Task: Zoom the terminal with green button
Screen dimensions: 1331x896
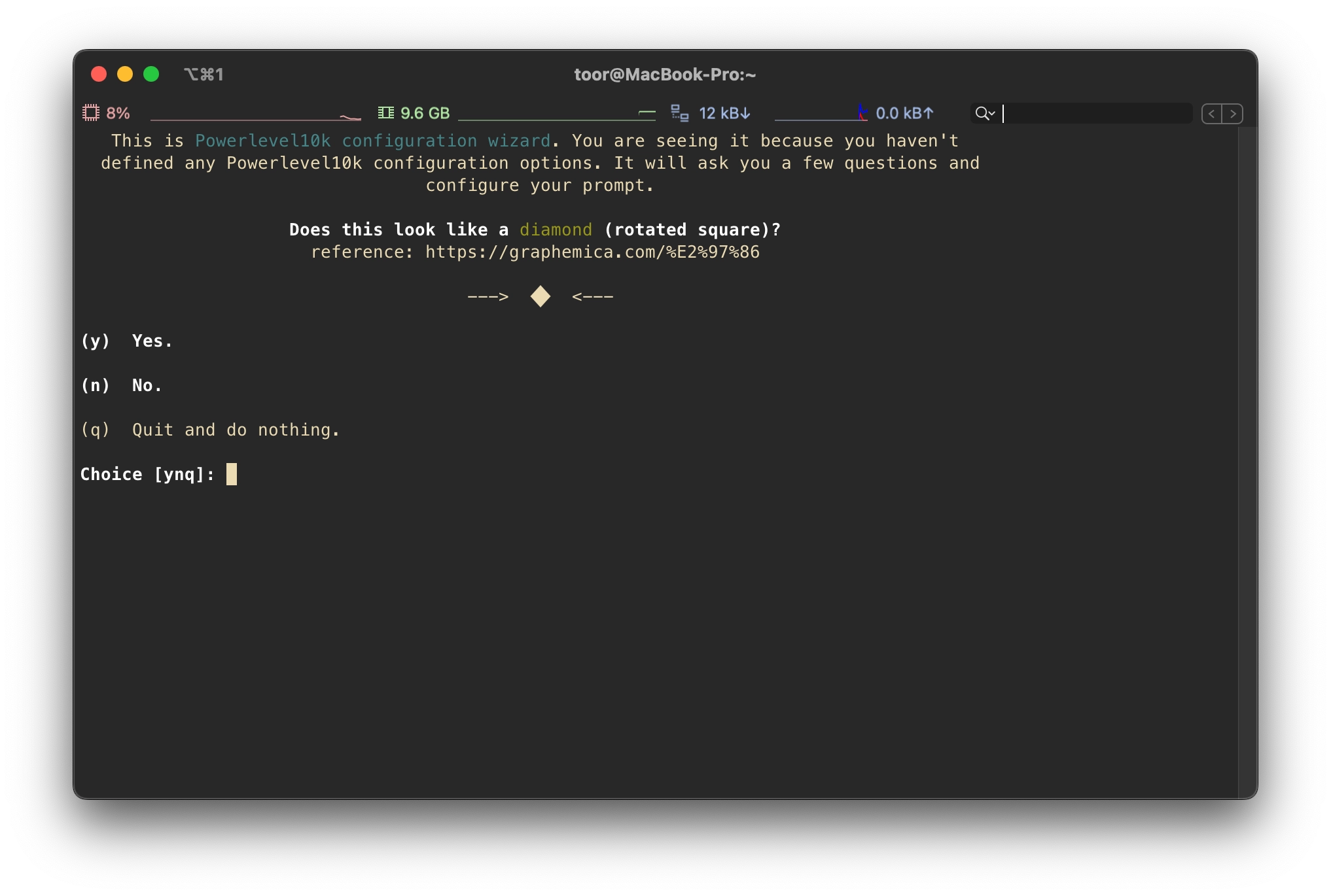Action: tap(151, 74)
